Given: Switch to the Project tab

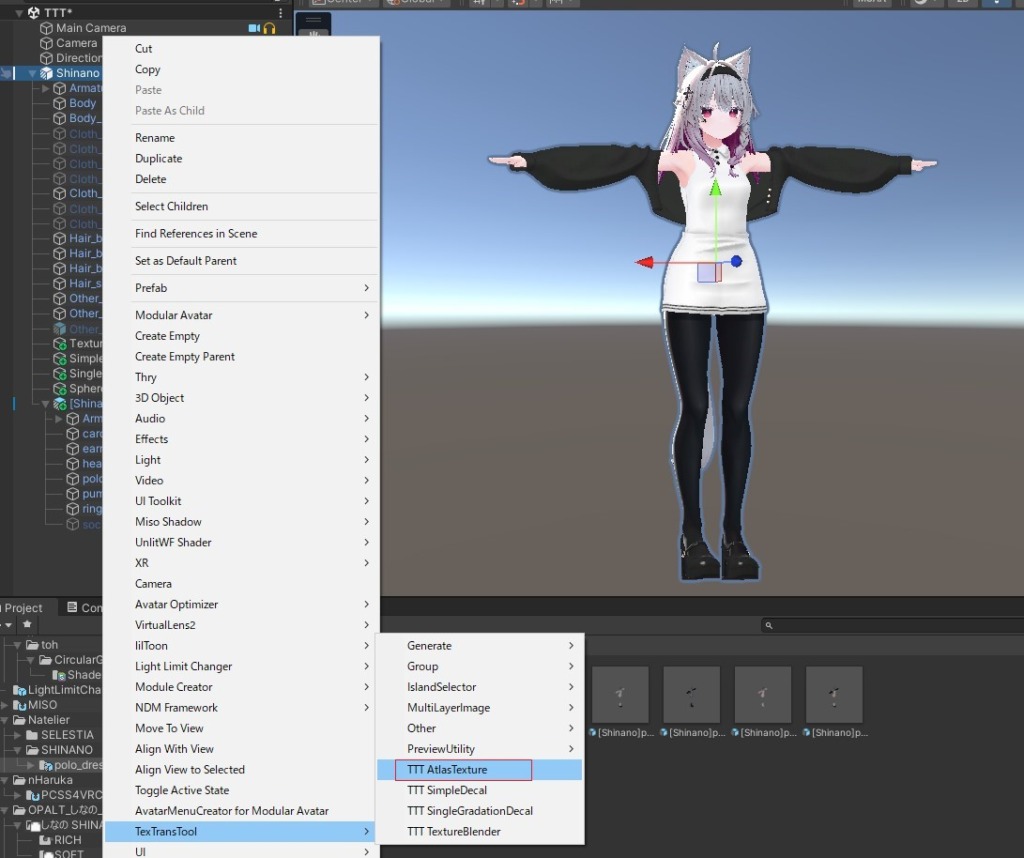Looking at the screenshot, I should [x=24, y=608].
